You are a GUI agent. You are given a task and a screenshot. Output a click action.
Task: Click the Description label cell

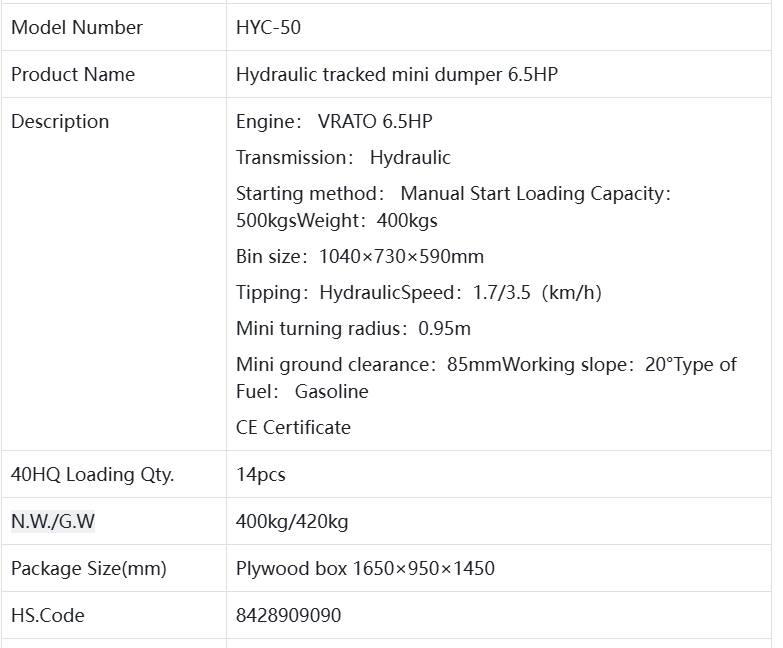click(x=60, y=122)
